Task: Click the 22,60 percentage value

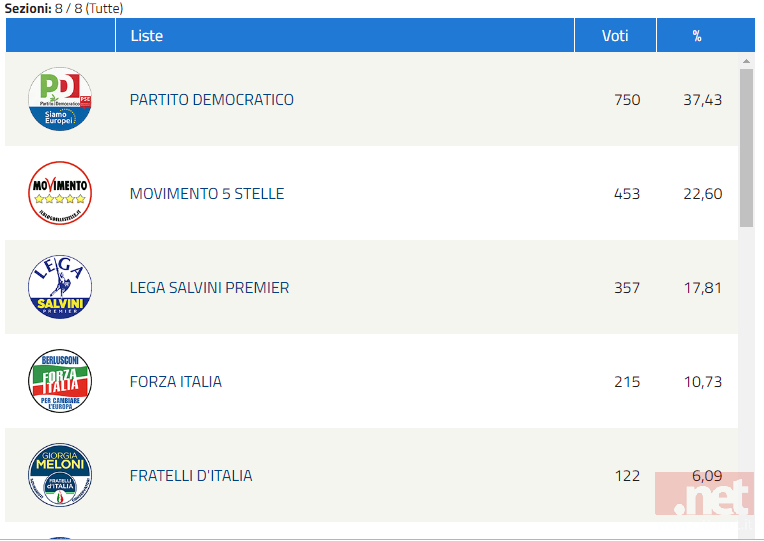Action: [703, 193]
